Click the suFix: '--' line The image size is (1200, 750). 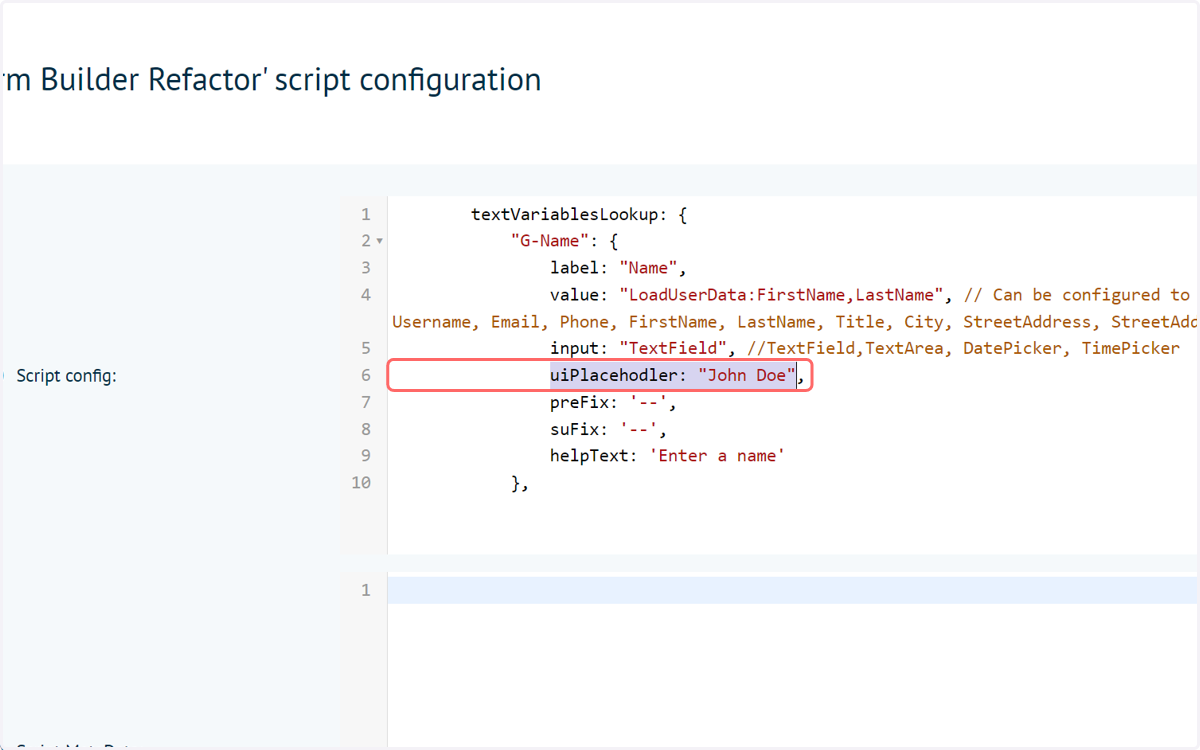609,430
